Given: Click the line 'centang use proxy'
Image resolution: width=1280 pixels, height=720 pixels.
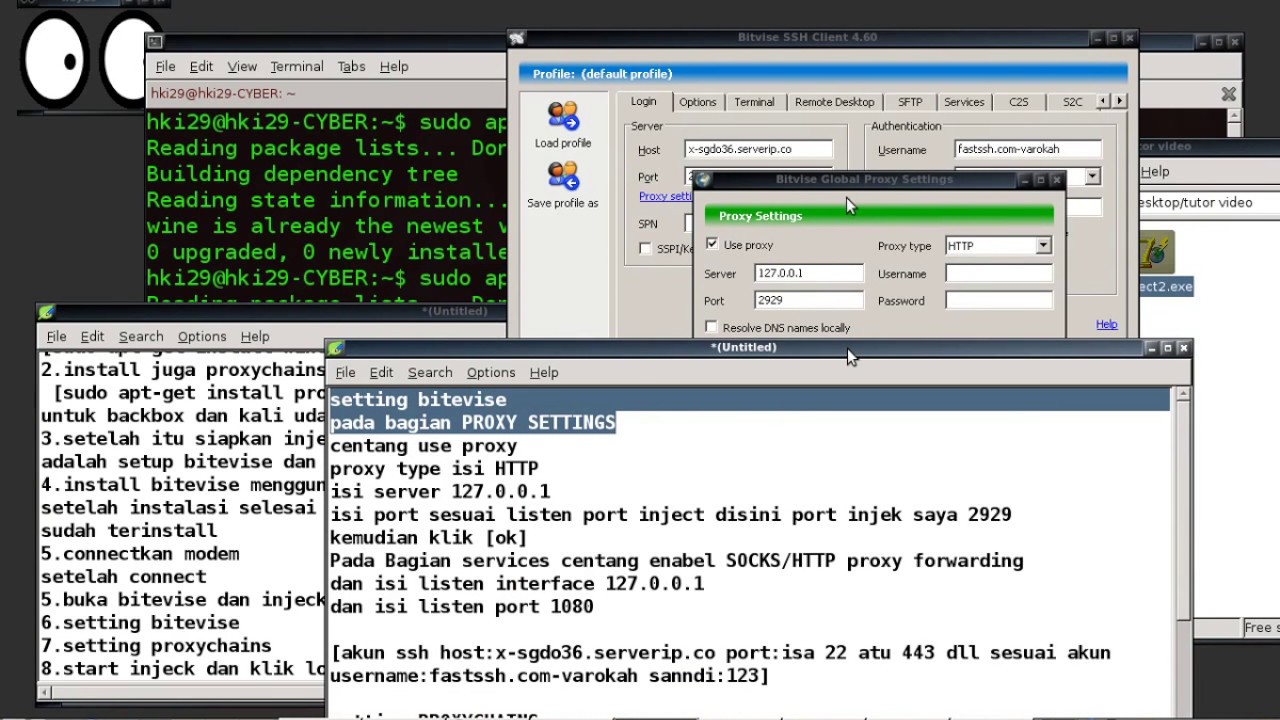Looking at the screenshot, I should tap(423, 446).
